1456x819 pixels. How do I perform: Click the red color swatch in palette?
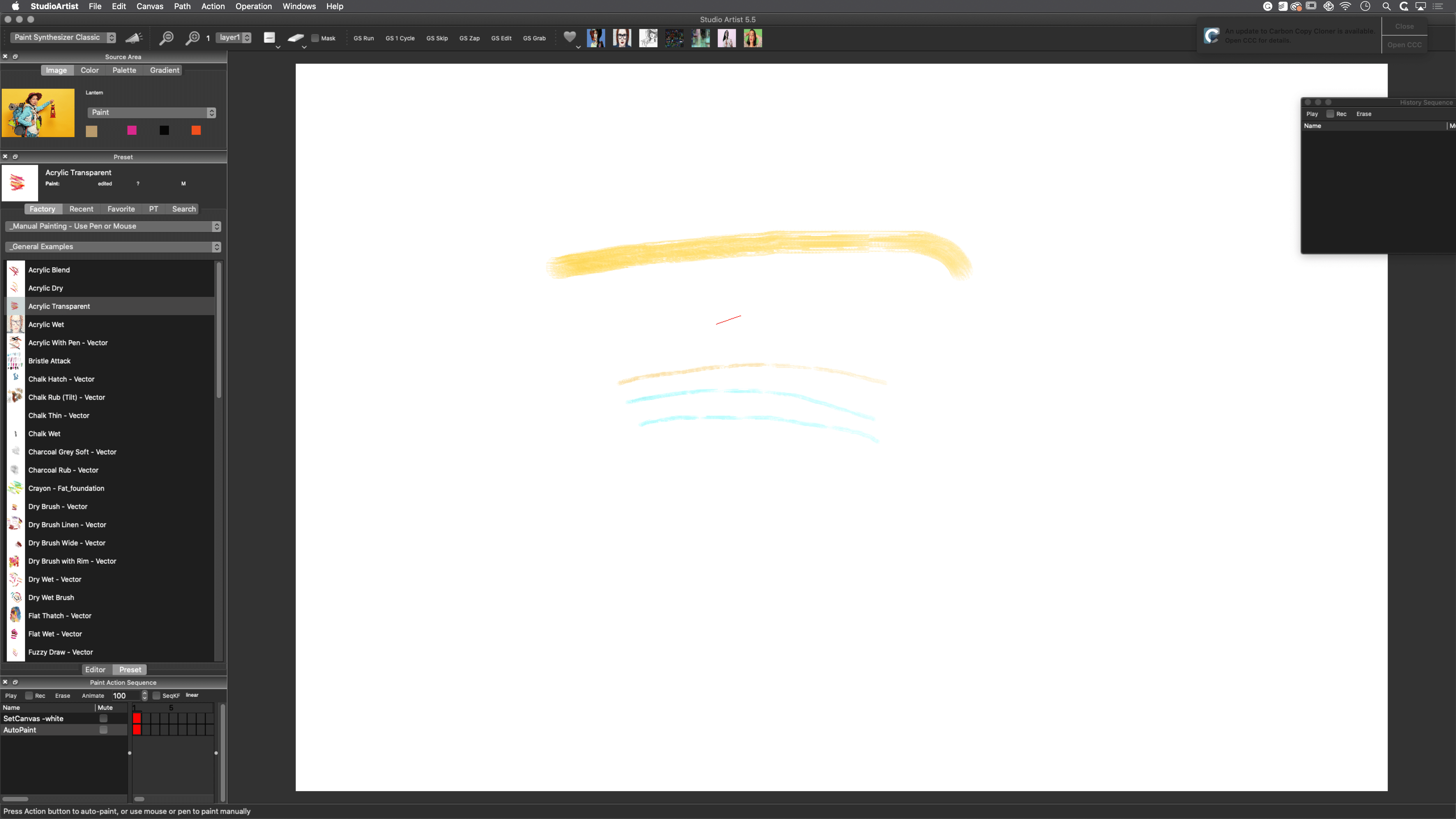point(196,131)
